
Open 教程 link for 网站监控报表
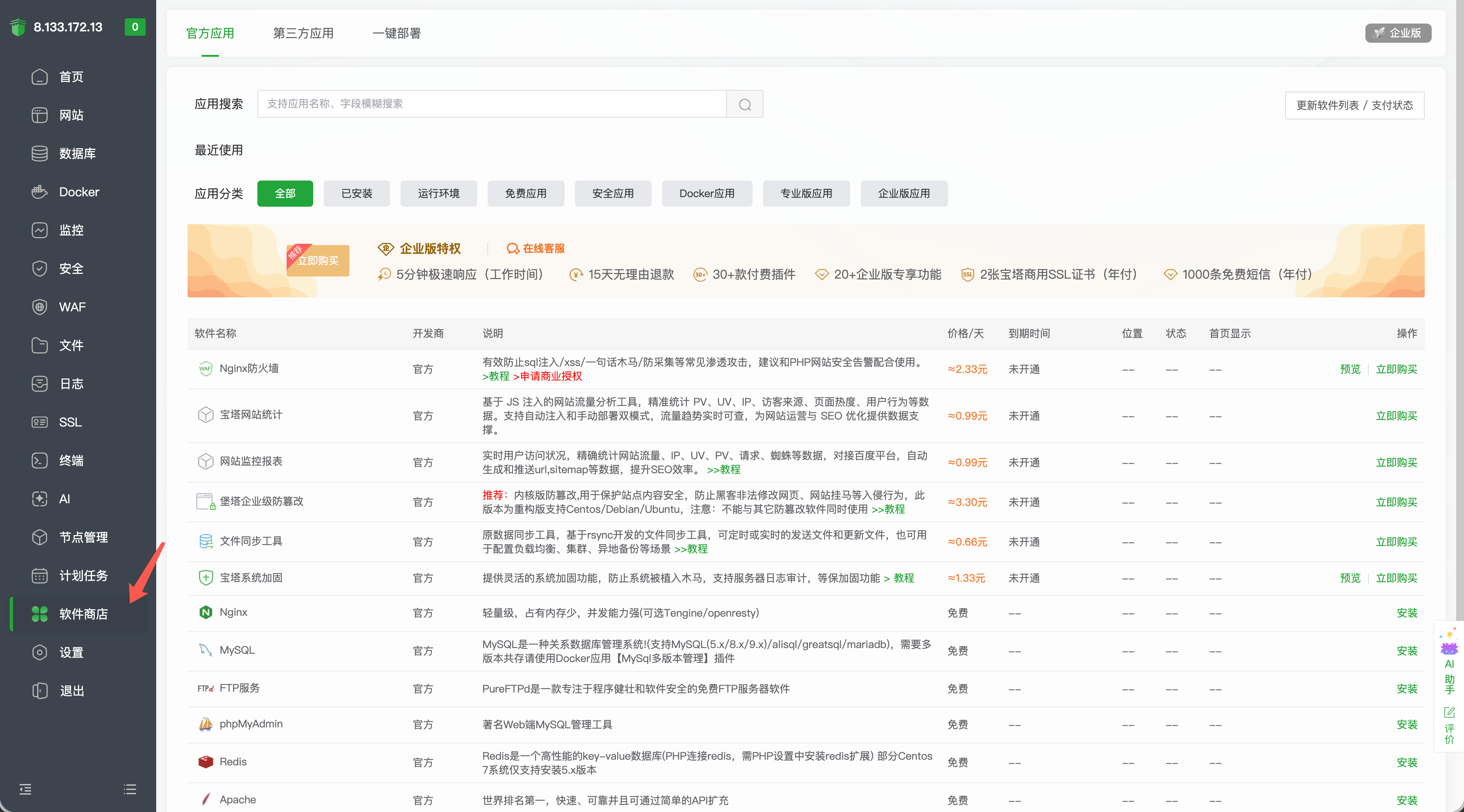click(724, 469)
